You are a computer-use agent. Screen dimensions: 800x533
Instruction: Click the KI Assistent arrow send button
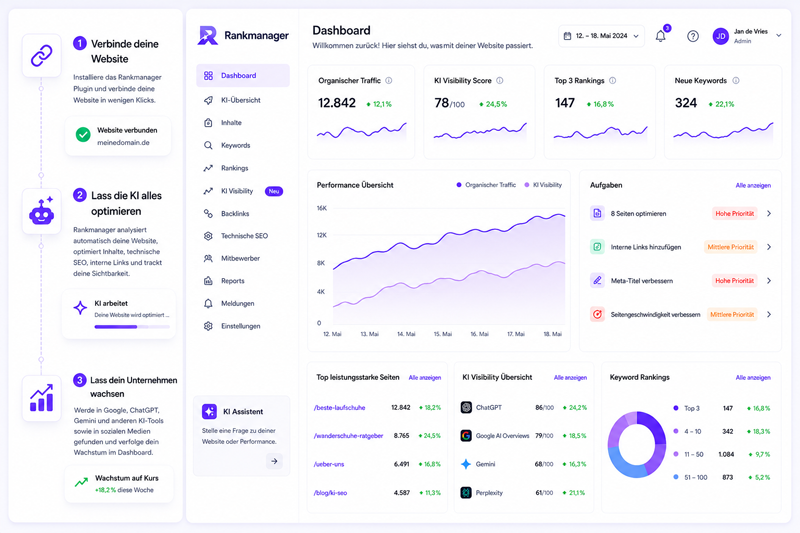(274, 461)
